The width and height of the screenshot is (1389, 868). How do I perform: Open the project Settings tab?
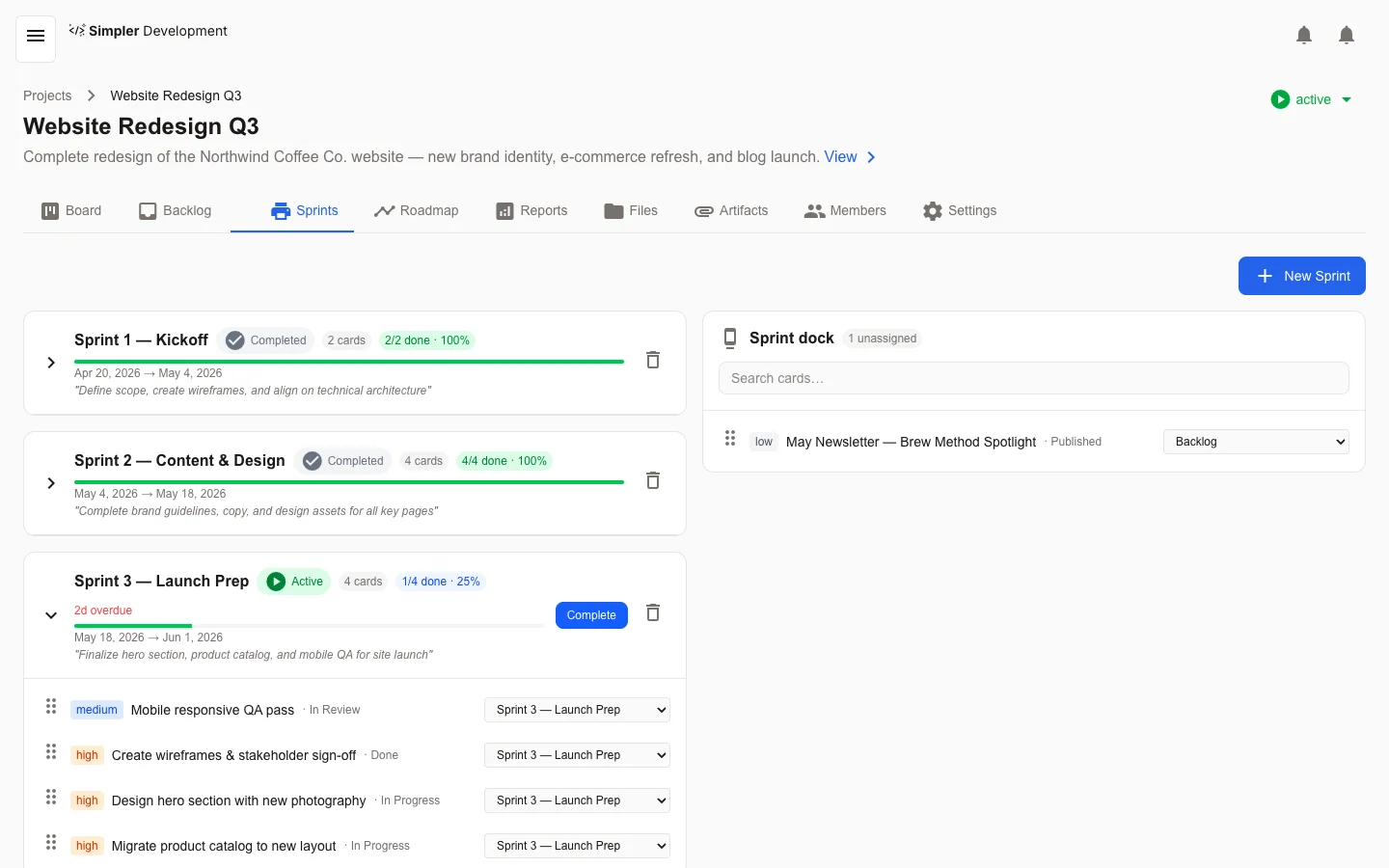pos(960,210)
